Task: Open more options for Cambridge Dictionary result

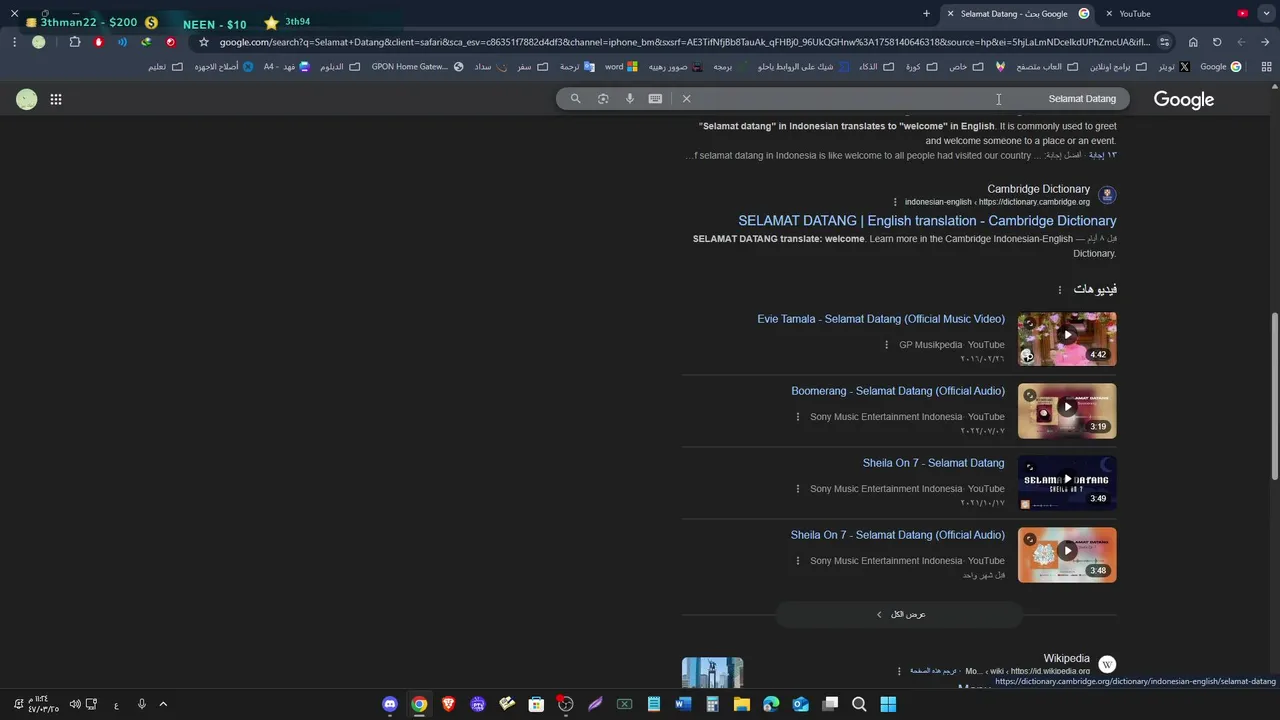Action: (x=895, y=202)
